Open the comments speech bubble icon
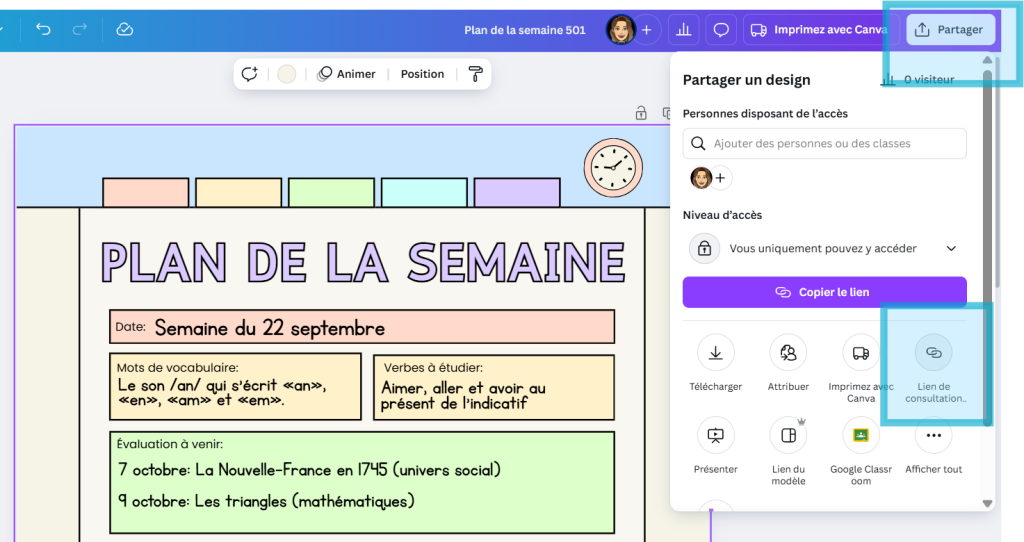 click(721, 30)
